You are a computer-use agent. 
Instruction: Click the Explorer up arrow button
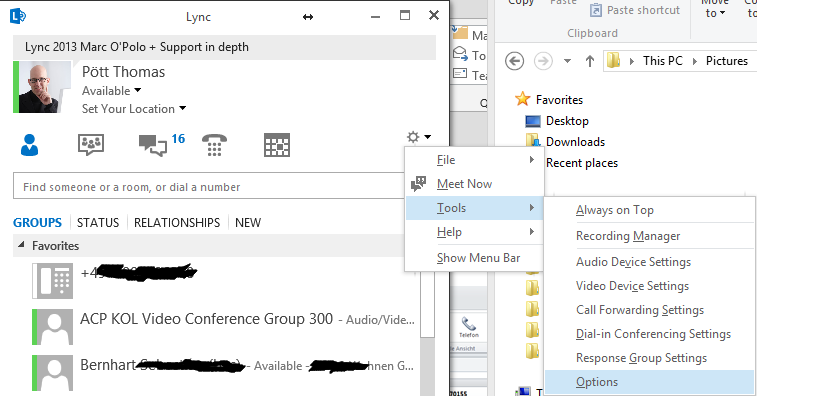click(x=590, y=61)
